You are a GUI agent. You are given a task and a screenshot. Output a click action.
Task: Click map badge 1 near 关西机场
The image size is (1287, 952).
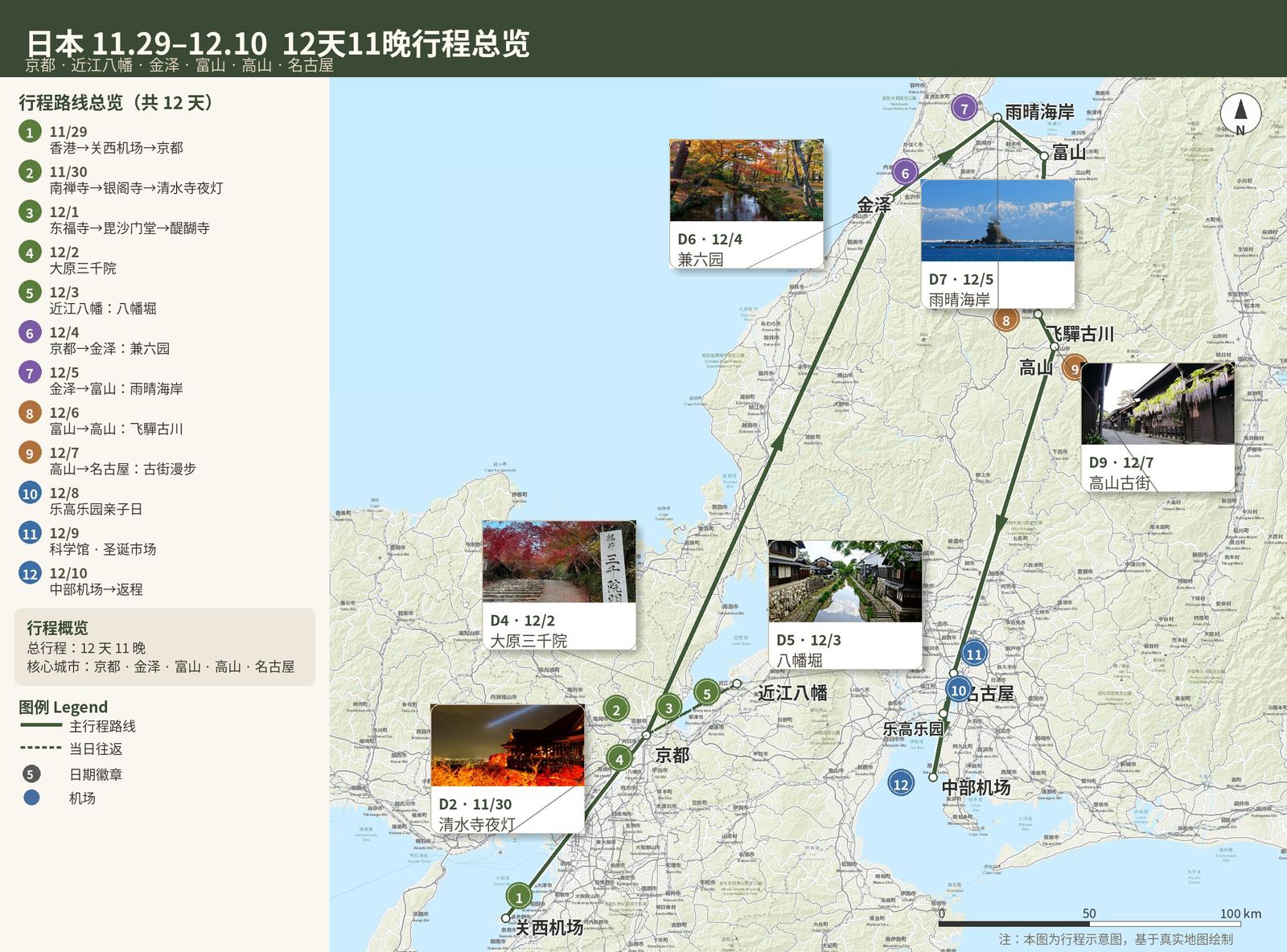click(x=519, y=897)
